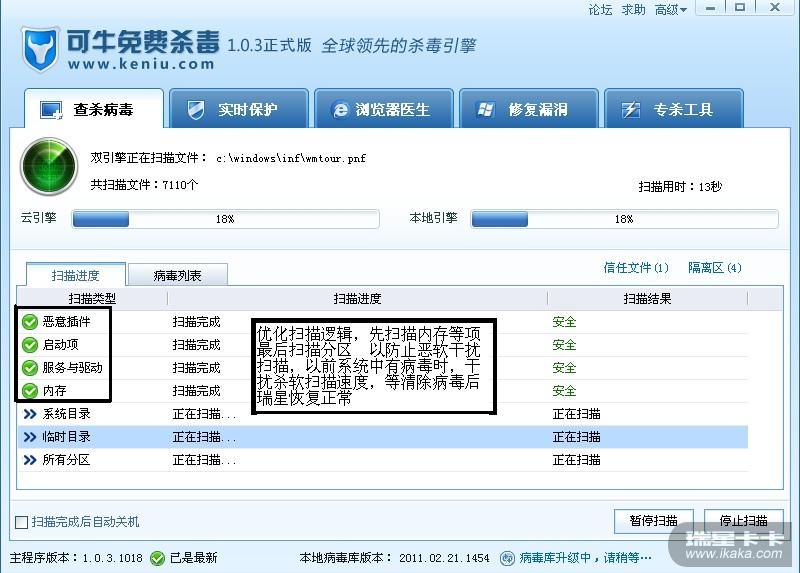Switch to the 查杀病毒 tab
The width and height of the screenshot is (800, 573).
pos(94,108)
